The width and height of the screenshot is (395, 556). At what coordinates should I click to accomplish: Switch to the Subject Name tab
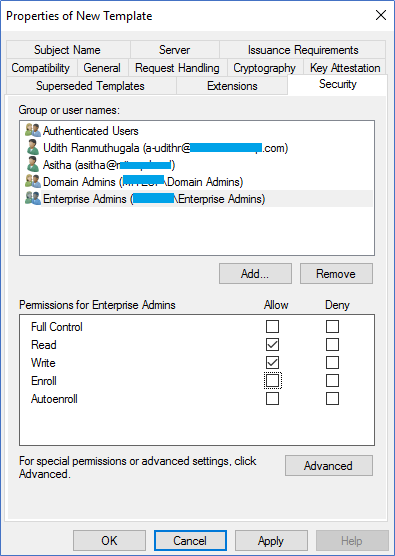coord(68,50)
